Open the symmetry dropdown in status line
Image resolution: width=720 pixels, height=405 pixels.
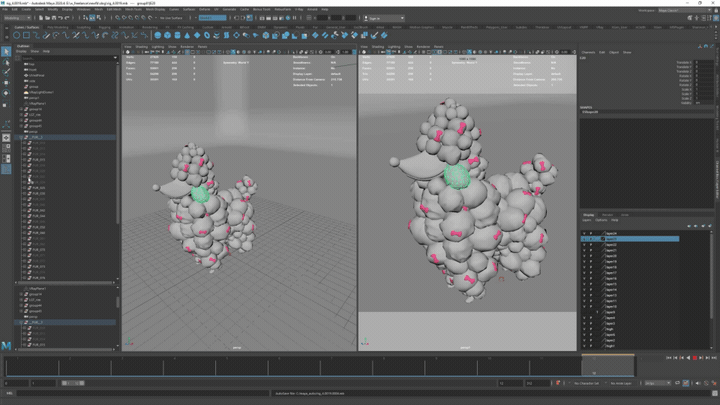[x=212, y=18]
